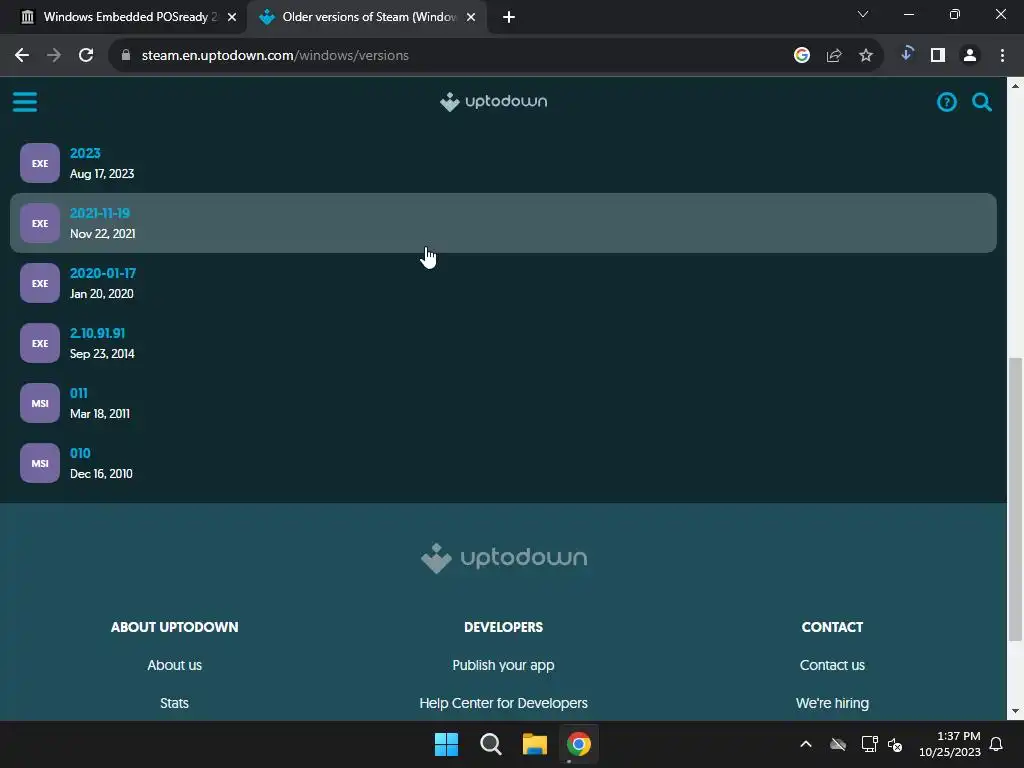The height and width of the screenshot is (768, 1024).
Task: Switch to Windows Embedded POSready tab
Action: point(123,17)
